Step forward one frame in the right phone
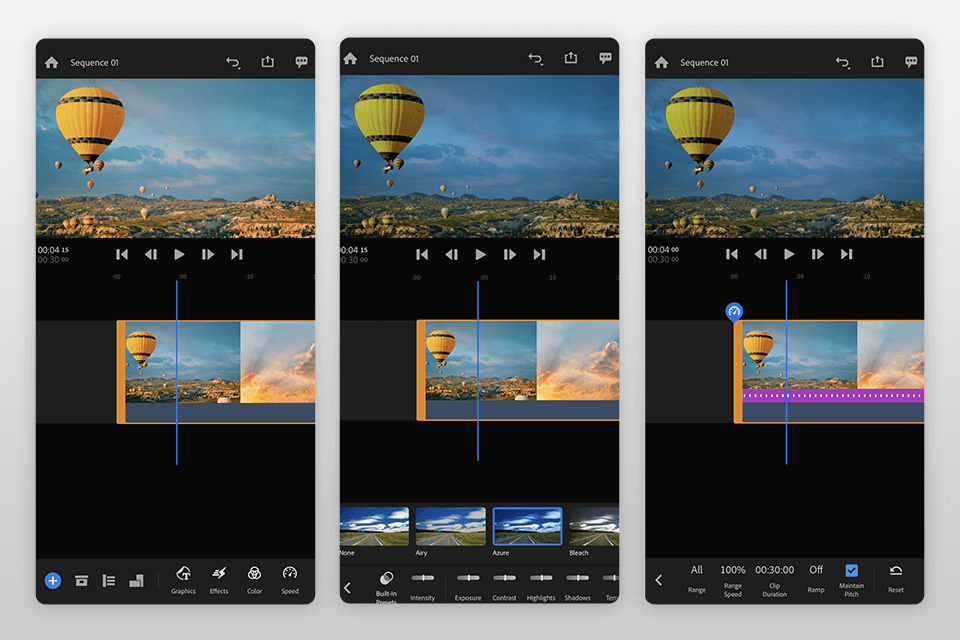 click(x=818, y=254)
